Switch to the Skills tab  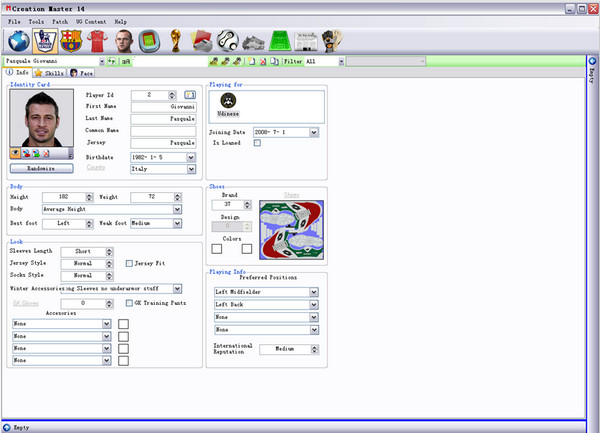[x=50, y=73]
